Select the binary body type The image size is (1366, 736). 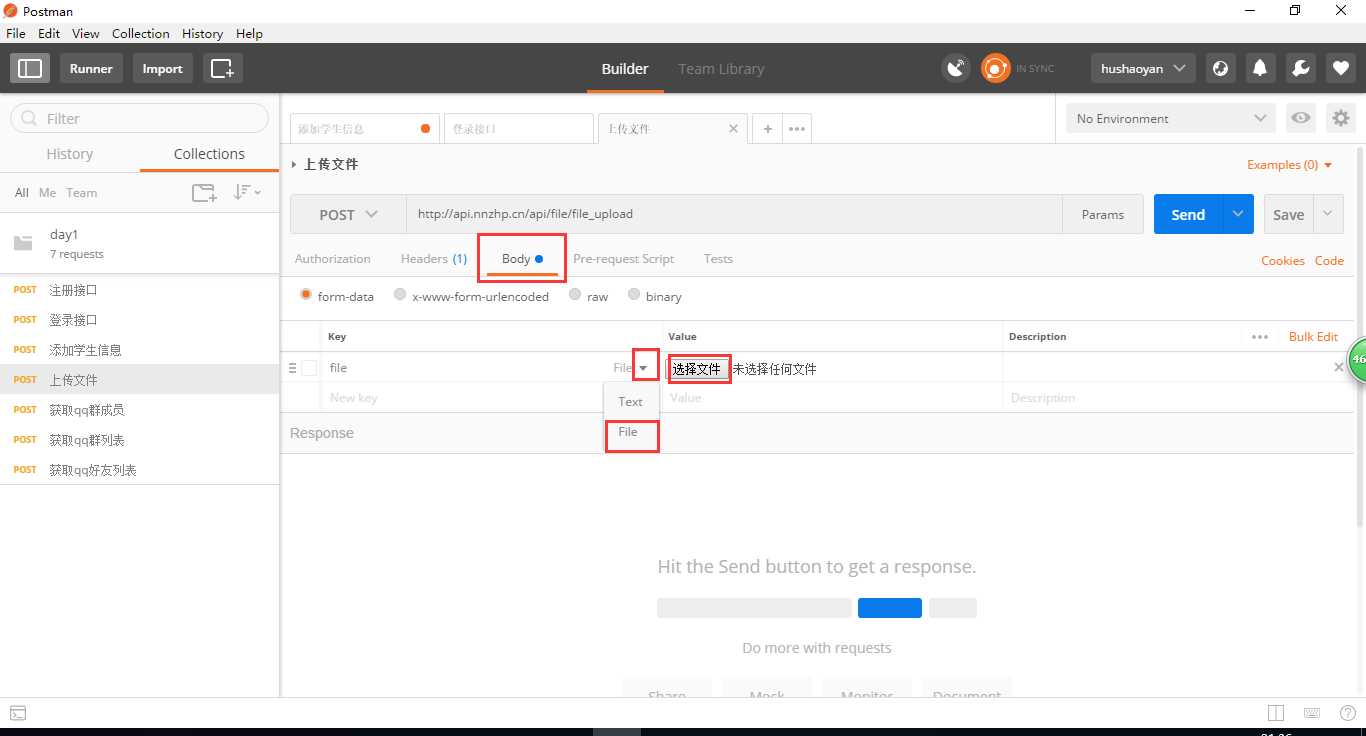click(634, 295)
